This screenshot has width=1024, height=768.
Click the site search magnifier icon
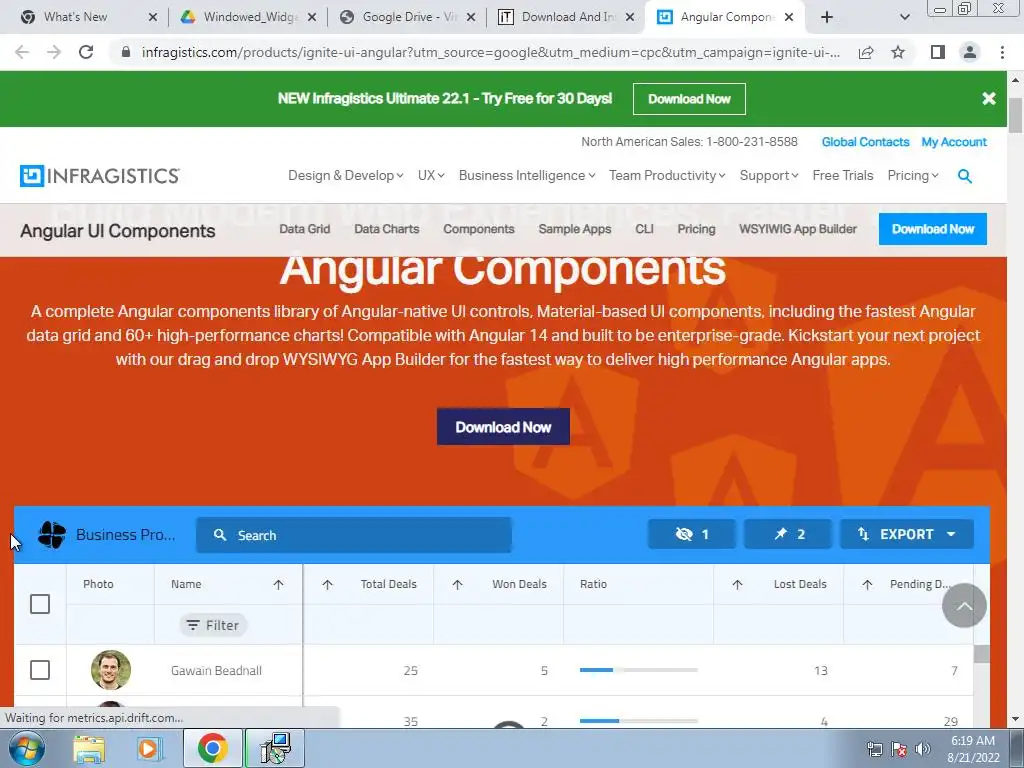coord(965,176)
